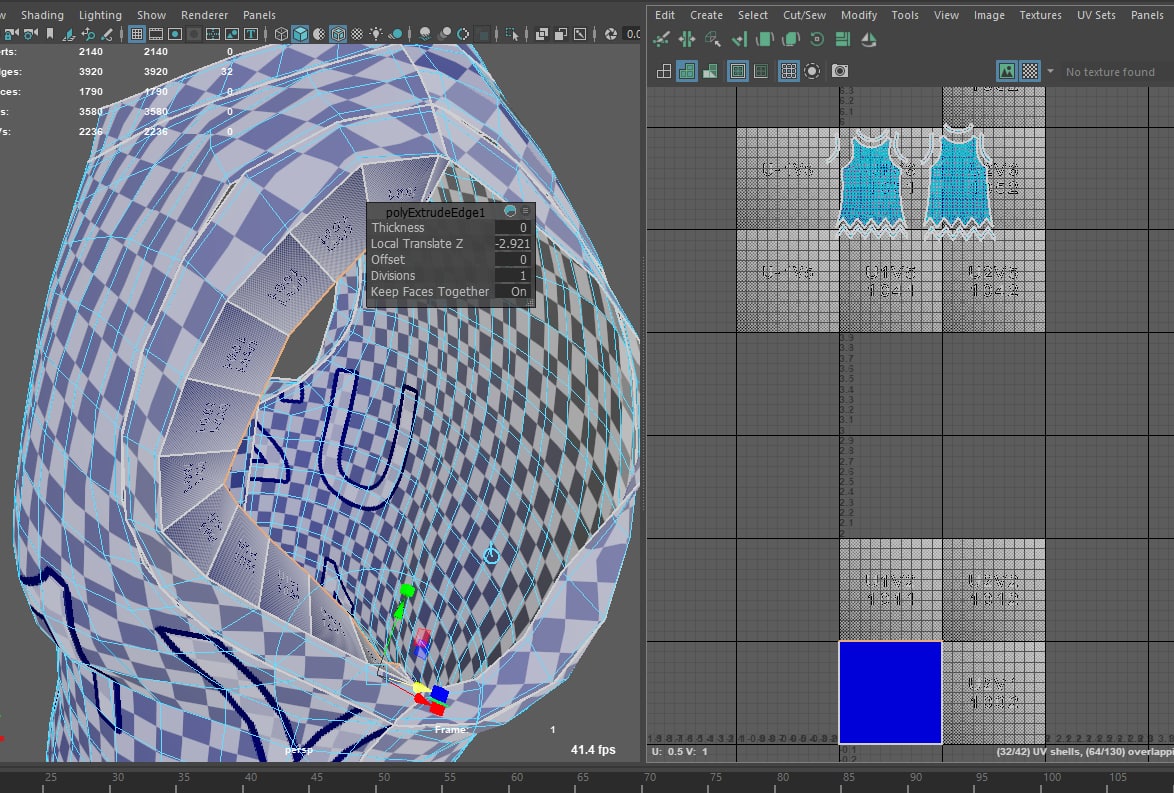Click the Motion Blur icon
This screenshot has height=793, width=1174.
[x=444, y=34]
